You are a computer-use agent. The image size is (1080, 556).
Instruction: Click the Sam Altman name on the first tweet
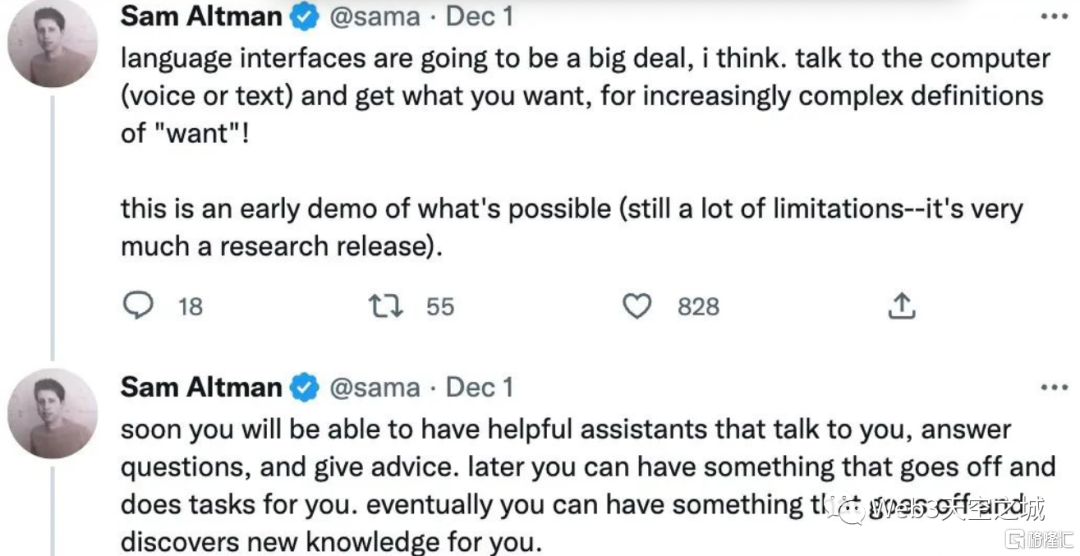(x=201, y=16)
